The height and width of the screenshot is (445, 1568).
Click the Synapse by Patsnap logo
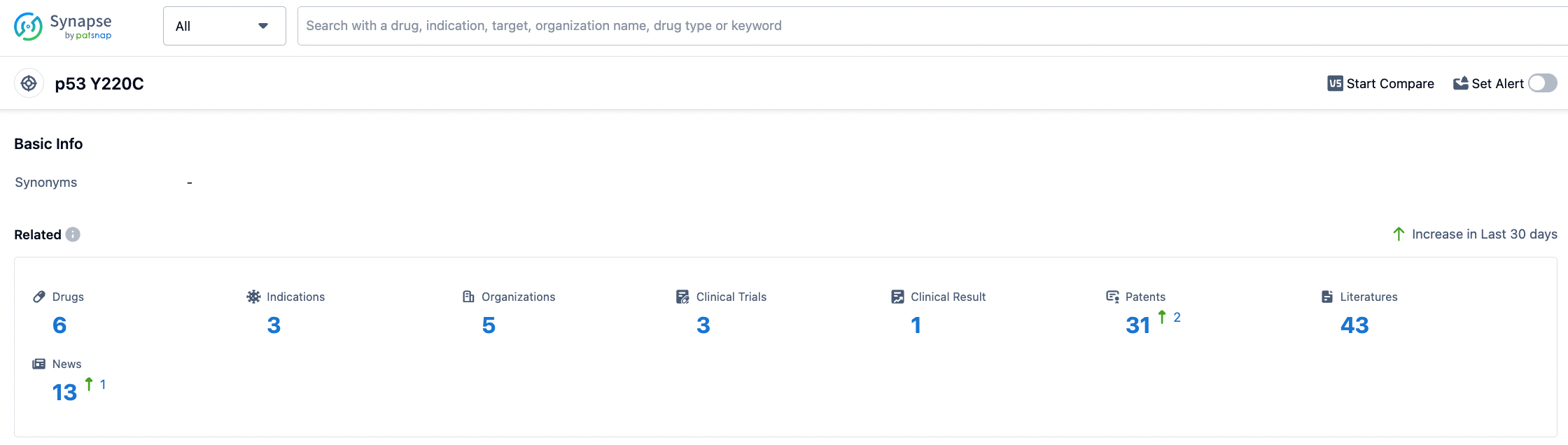[x=63, y=27]
